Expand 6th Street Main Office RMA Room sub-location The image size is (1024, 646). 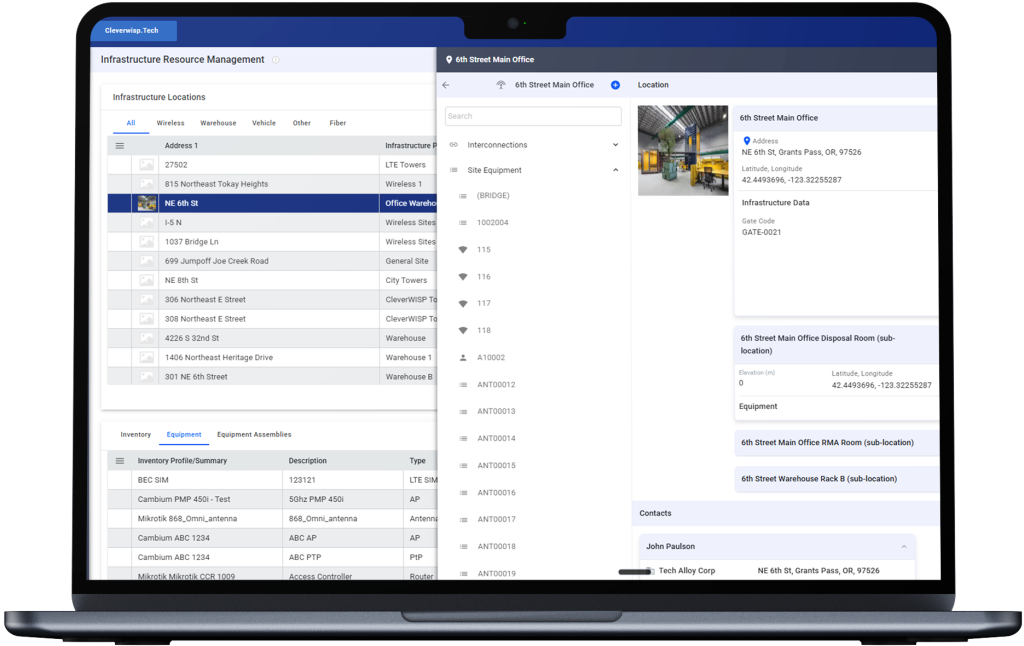tap(836, 443)
